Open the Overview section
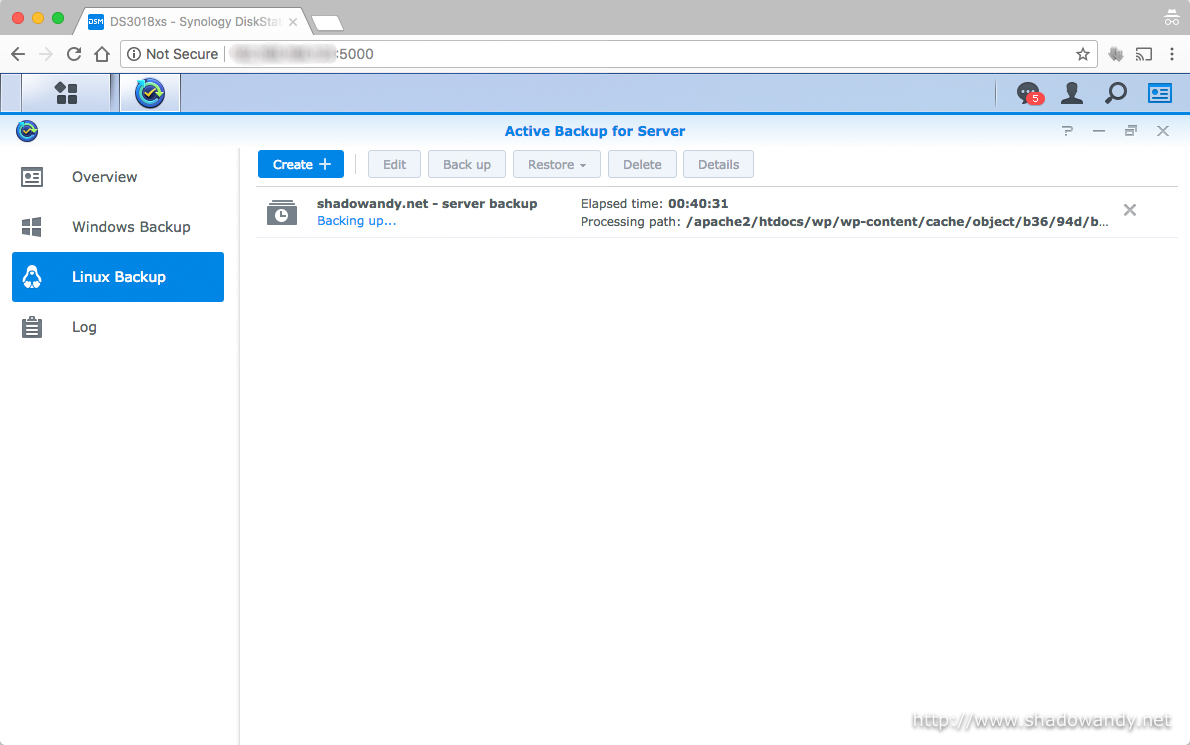This screenshot has height=745, width=1190. 118,177
